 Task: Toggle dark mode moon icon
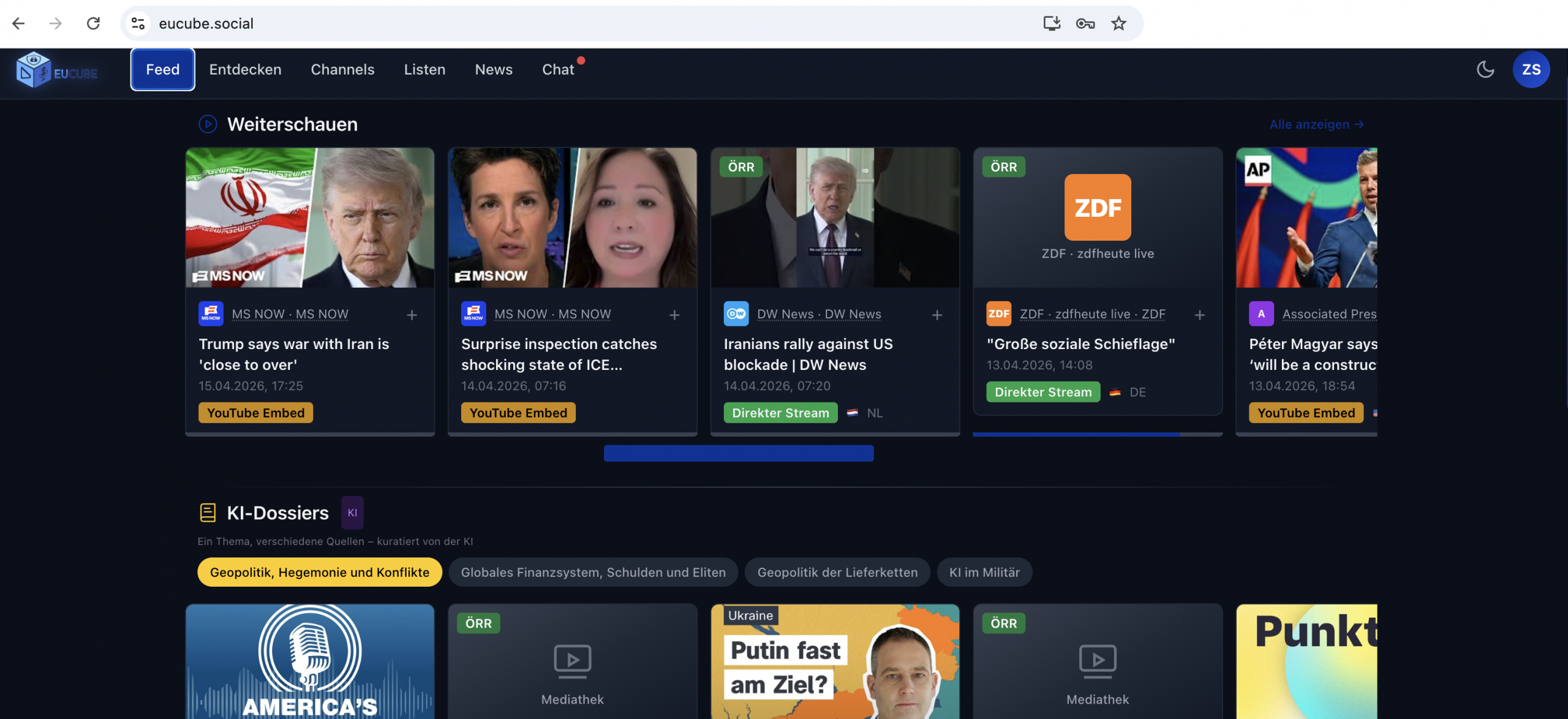[x=1485, y=69]
